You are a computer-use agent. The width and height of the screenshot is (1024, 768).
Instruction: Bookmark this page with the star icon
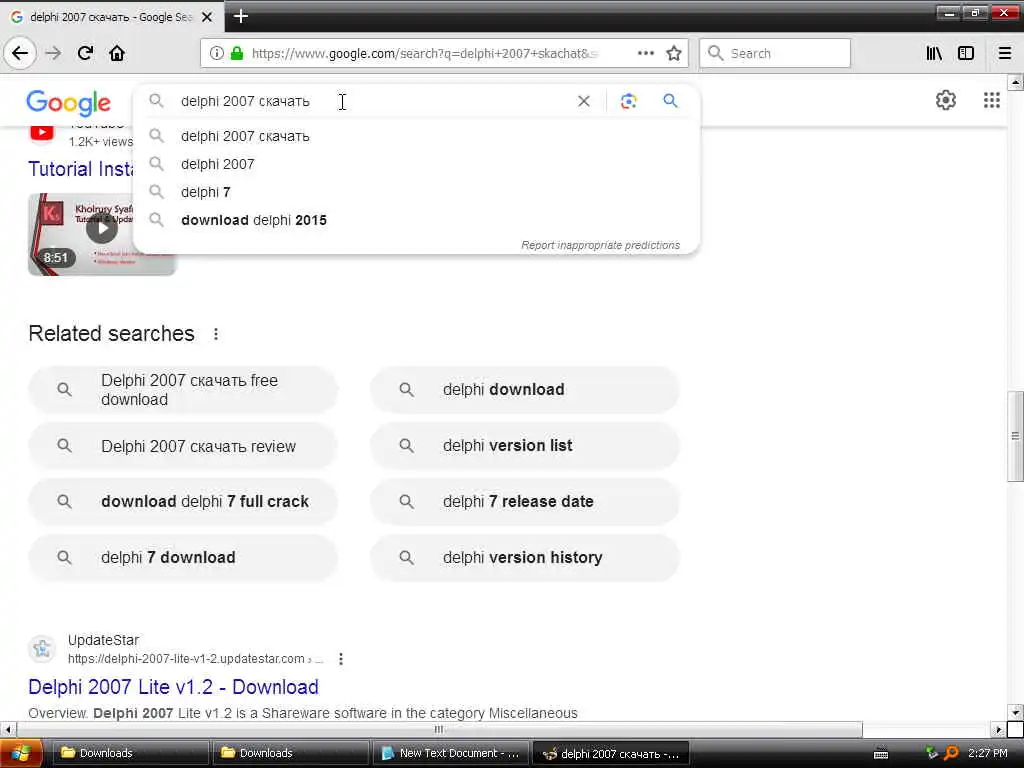point(674,53)
